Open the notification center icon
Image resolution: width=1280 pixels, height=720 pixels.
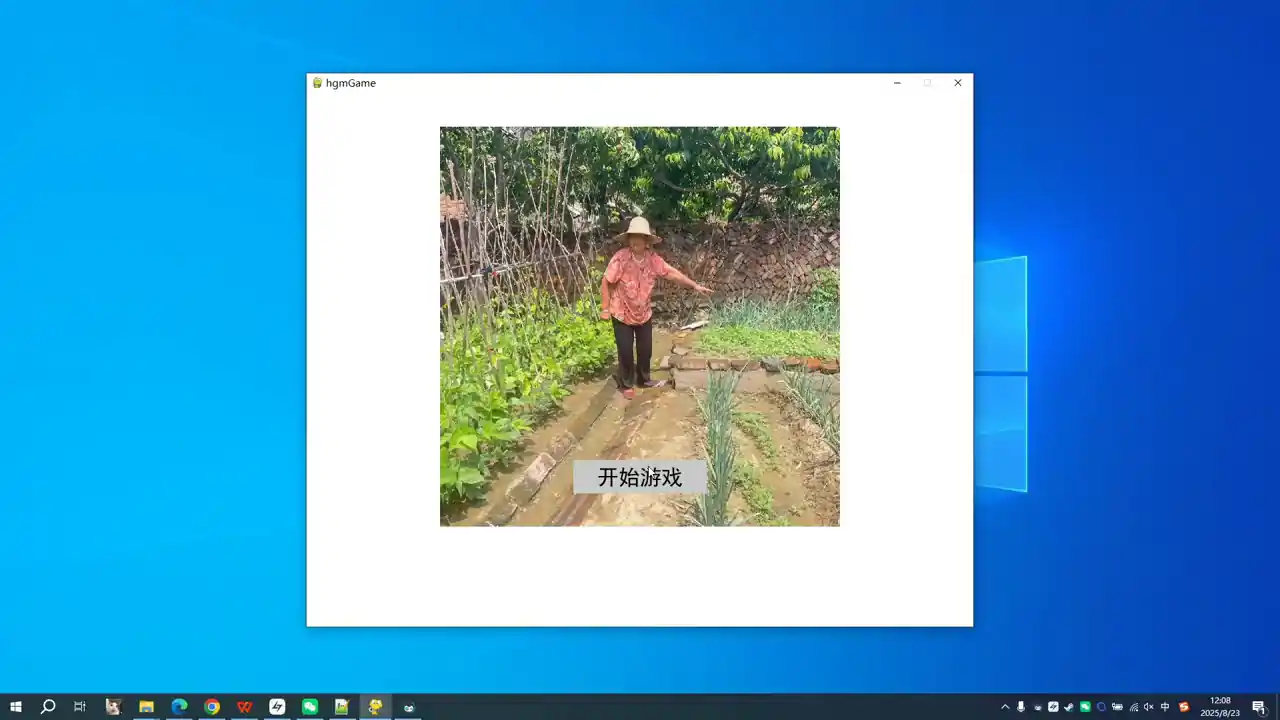(x=1259, y=707)
